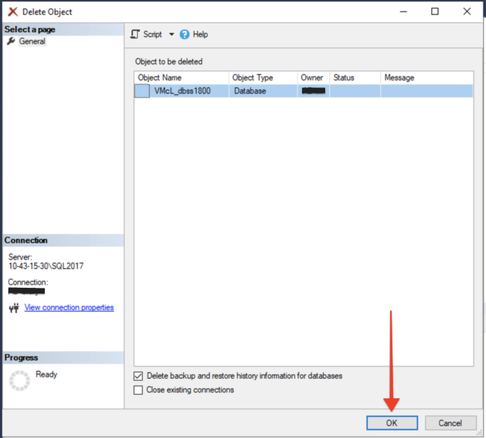This screenshot has width=486, height=438.
Task: Click the Cancel button
Action: (450, 423)
